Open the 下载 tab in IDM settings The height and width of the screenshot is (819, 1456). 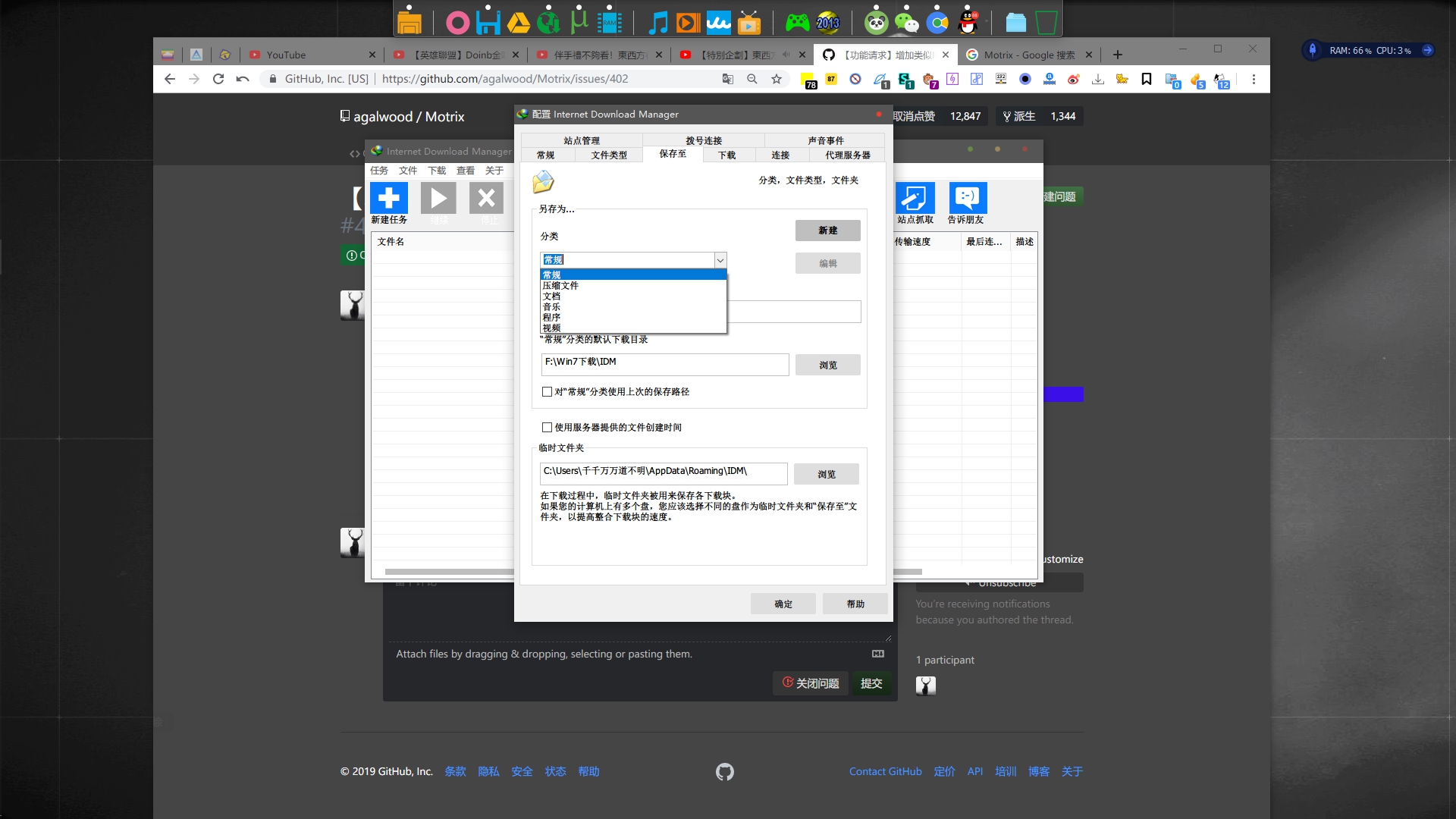726,155
